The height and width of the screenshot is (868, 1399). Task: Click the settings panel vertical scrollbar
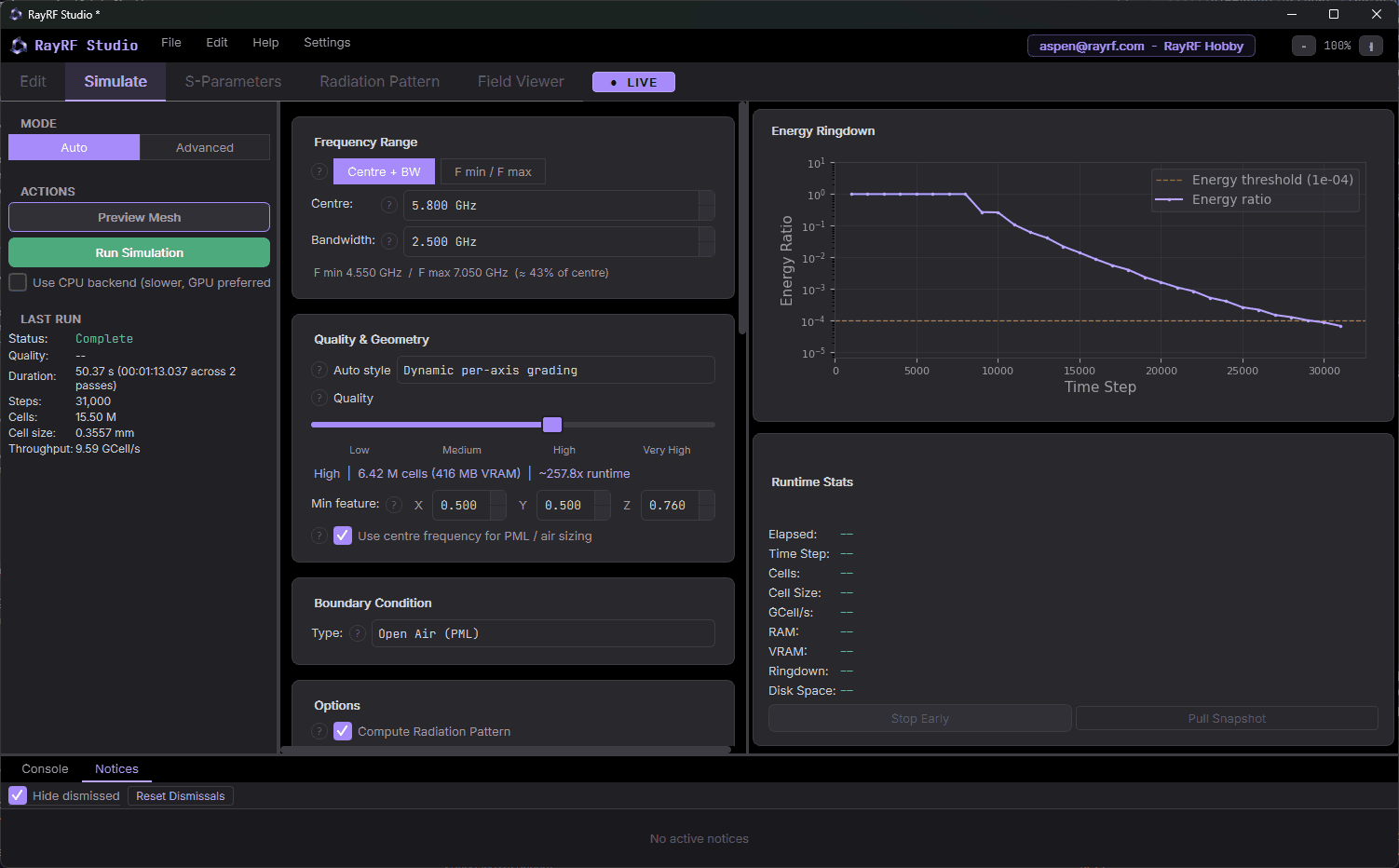pos(742,219)
